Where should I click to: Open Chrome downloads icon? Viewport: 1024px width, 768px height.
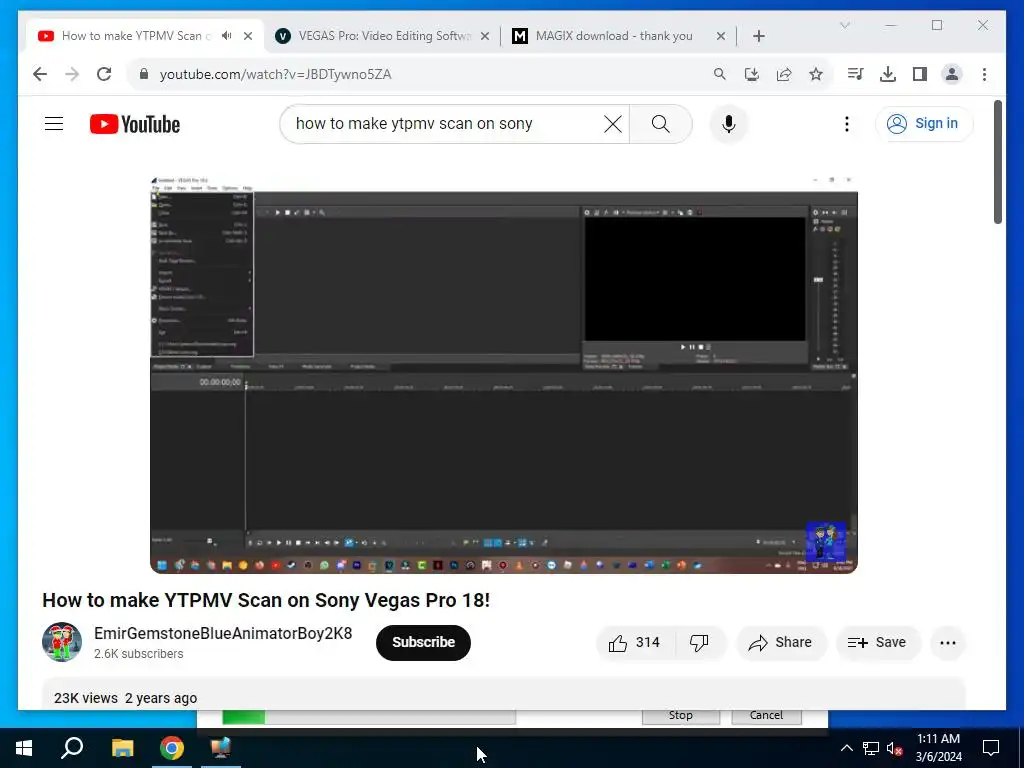coord(888,74)
